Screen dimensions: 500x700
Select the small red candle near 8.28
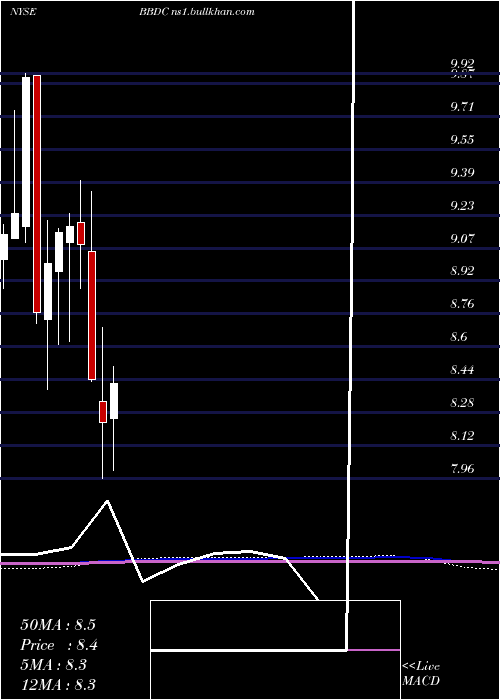[103, 412]
